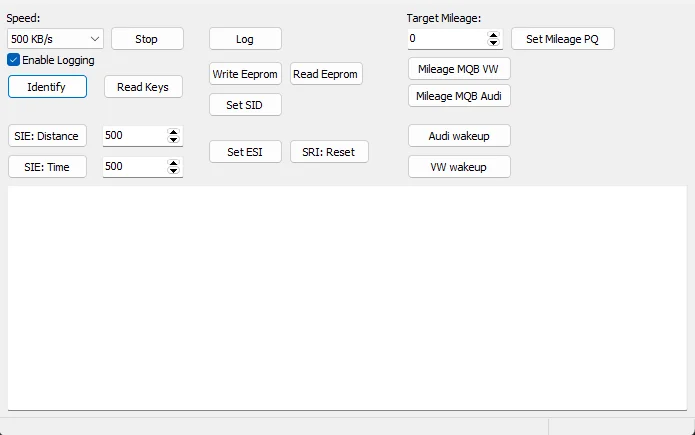Click the Stop button
Image resolution: width=695 pixels, height=435 pixels.
(x=147, y=39)
